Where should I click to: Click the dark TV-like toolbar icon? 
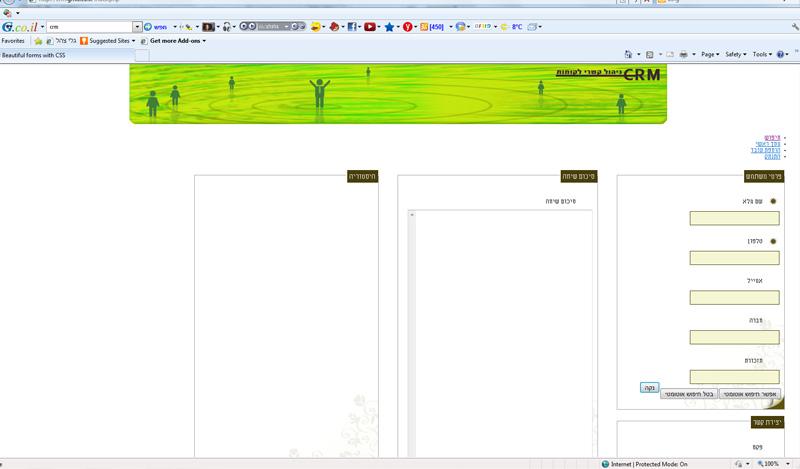tap(208, 27)
